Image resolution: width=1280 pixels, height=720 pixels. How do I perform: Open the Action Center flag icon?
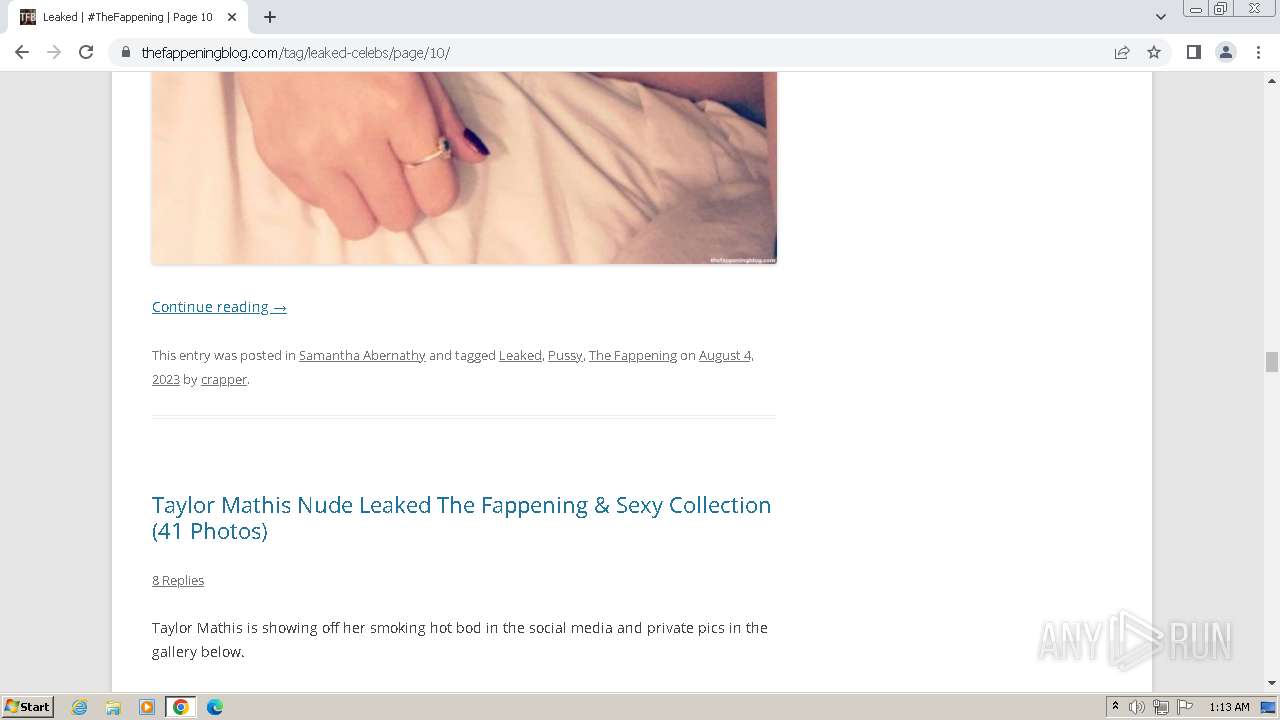pyautogui.click(x=1185, y=707)
